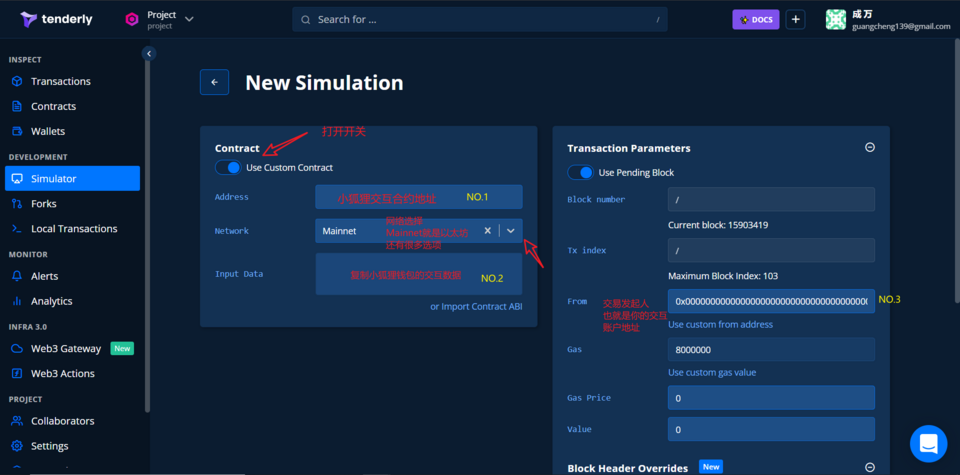Click the Collaborators people icon
960x475 pixels.
click(x=17, y=421)
